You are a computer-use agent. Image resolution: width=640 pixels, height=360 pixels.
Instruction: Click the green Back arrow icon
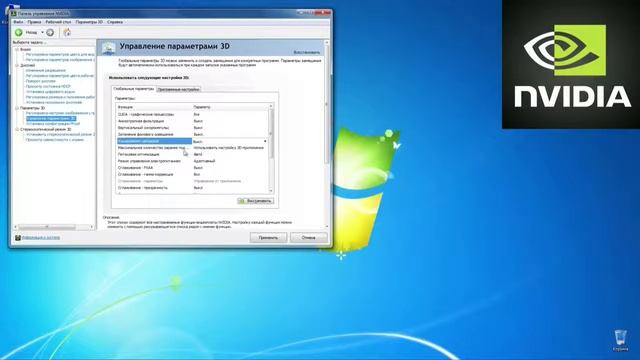(x=19, y=32)
